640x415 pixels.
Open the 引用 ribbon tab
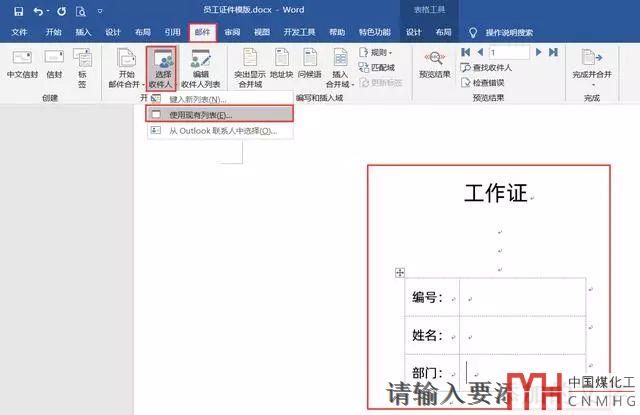[x=173, y=32]
